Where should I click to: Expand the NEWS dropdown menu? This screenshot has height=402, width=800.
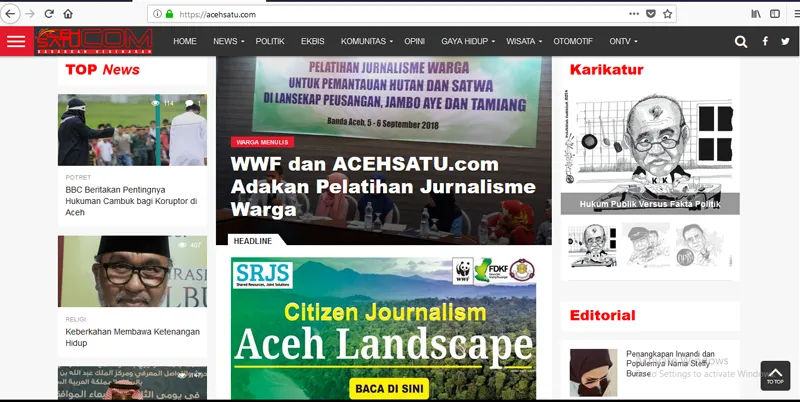228,41
